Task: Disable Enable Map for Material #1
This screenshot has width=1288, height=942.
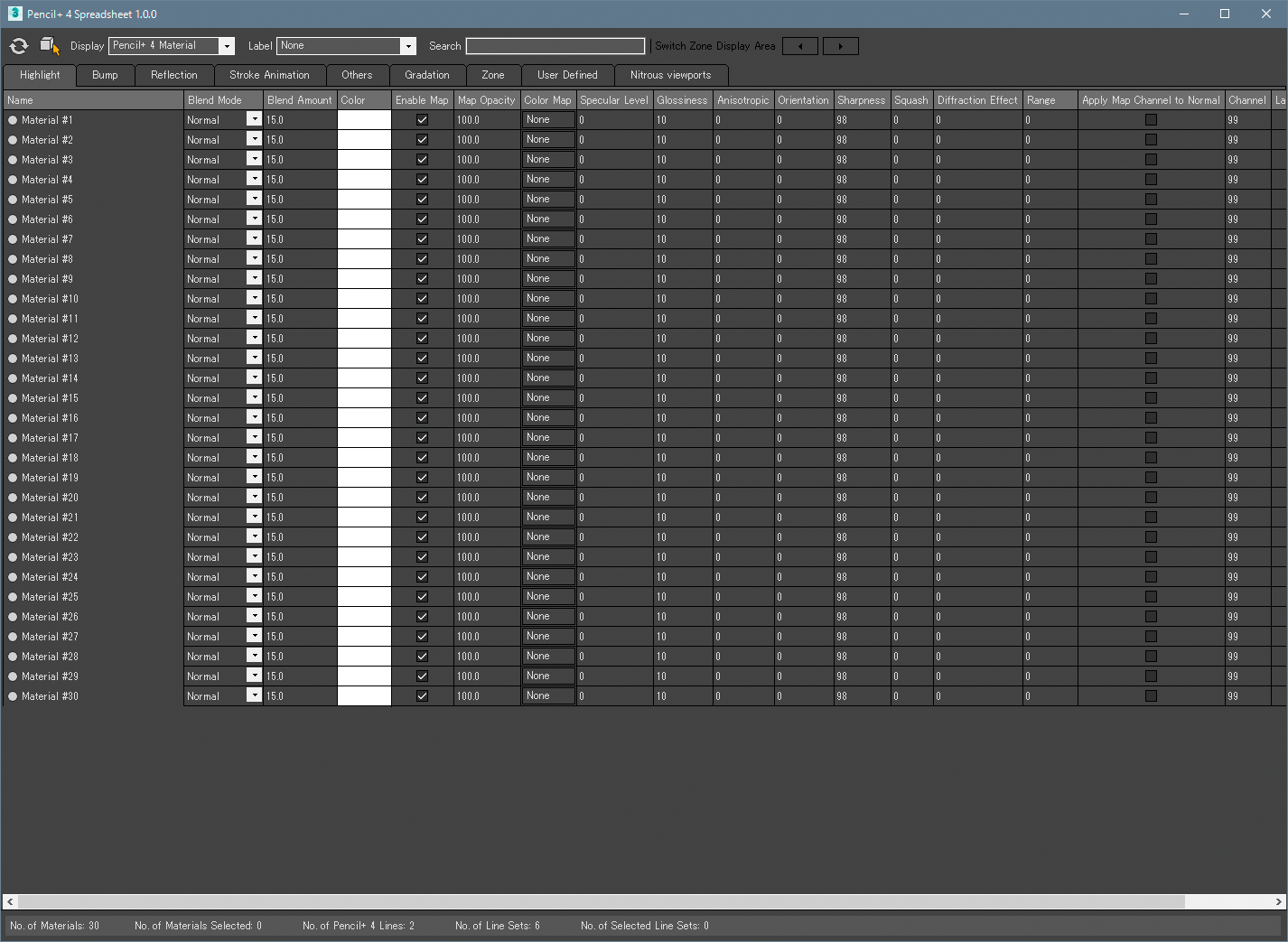Action: [422, 119]
